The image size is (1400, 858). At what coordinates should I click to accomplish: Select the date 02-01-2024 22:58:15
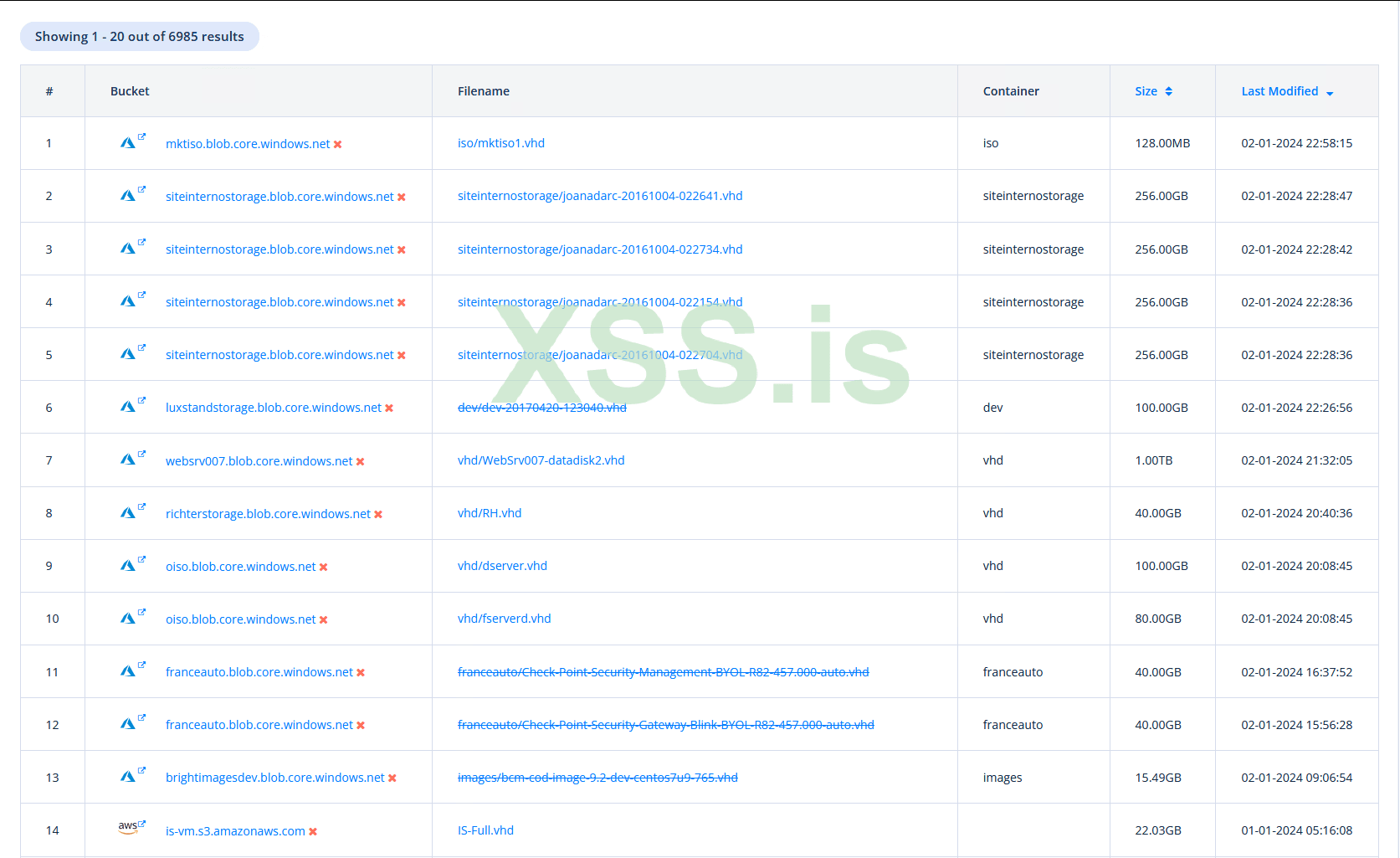(x=1297, y=143)
